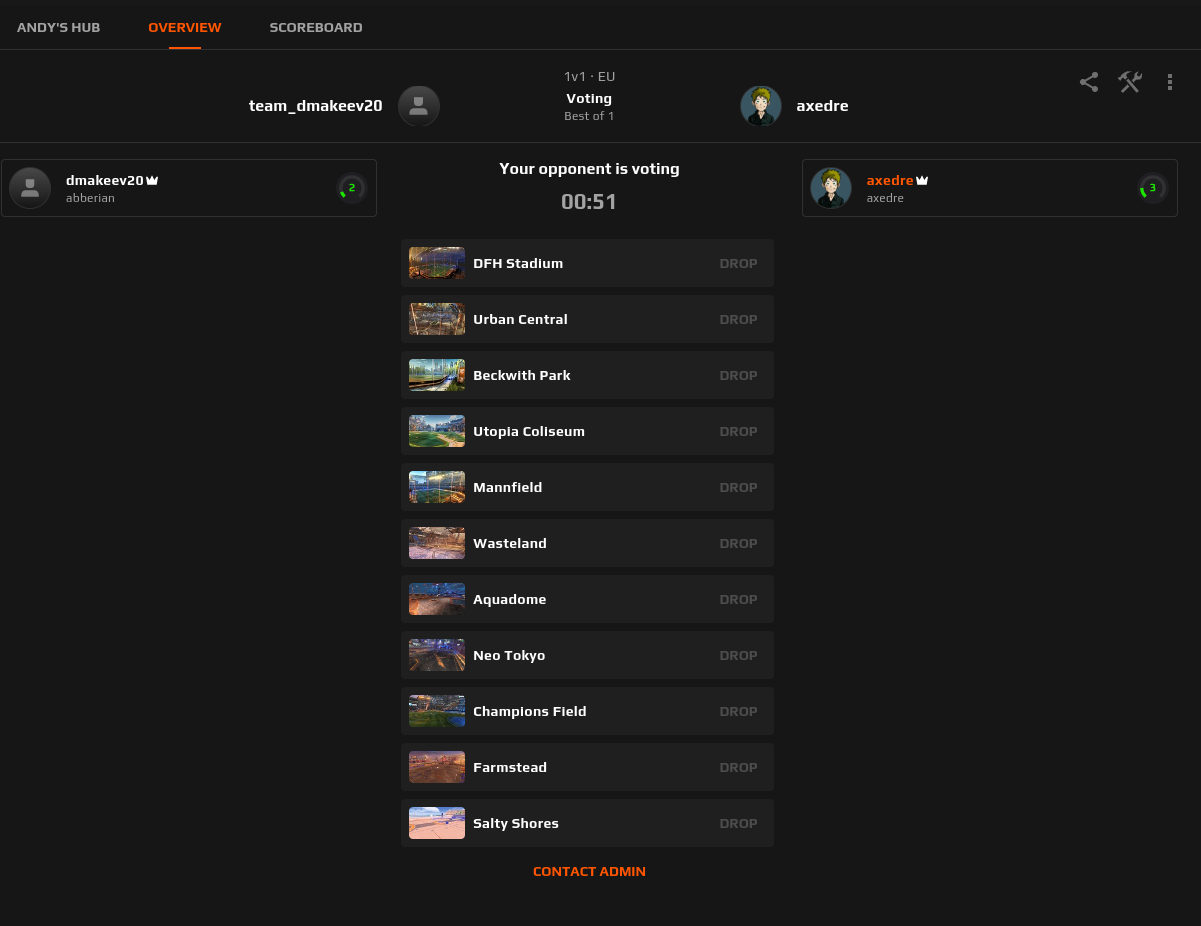Click the Contact Admin link
The image size is (1201, 926).
(x=589, y=872)
